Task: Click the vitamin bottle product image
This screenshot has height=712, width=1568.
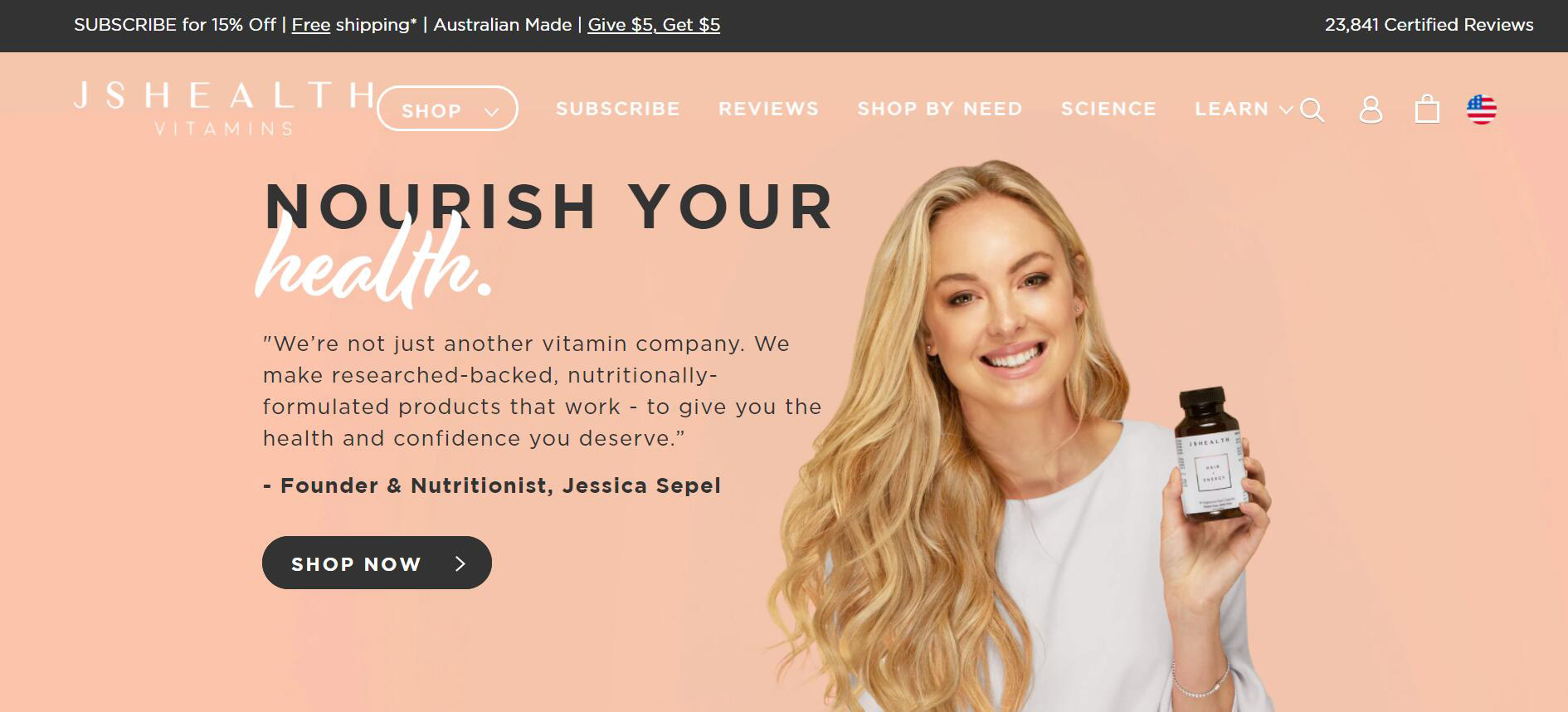Action: 1212,454
